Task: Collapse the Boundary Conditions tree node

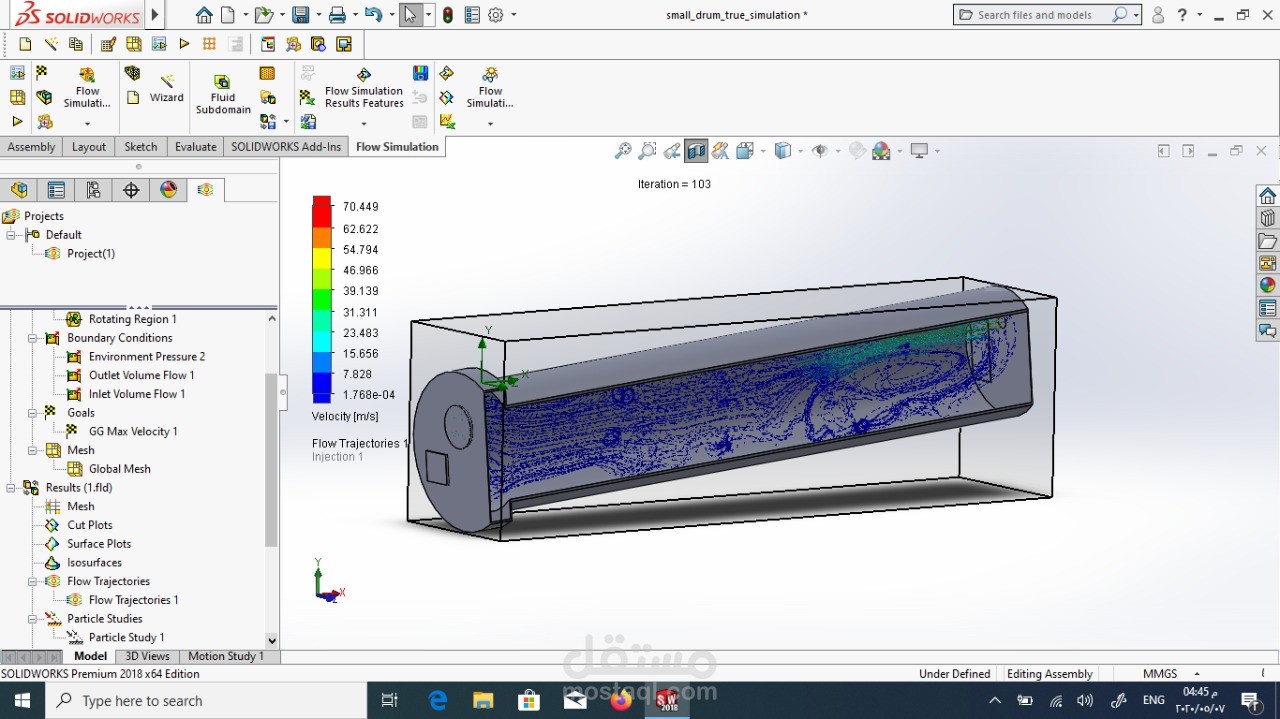Action: (x=33, y=338)
